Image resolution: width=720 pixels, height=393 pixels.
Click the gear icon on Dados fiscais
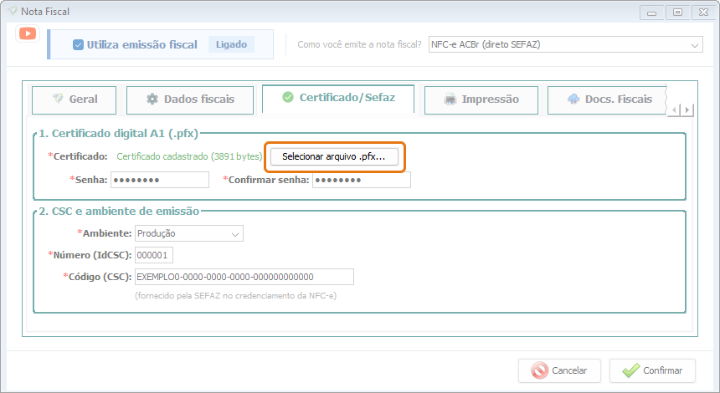(152, 99)
